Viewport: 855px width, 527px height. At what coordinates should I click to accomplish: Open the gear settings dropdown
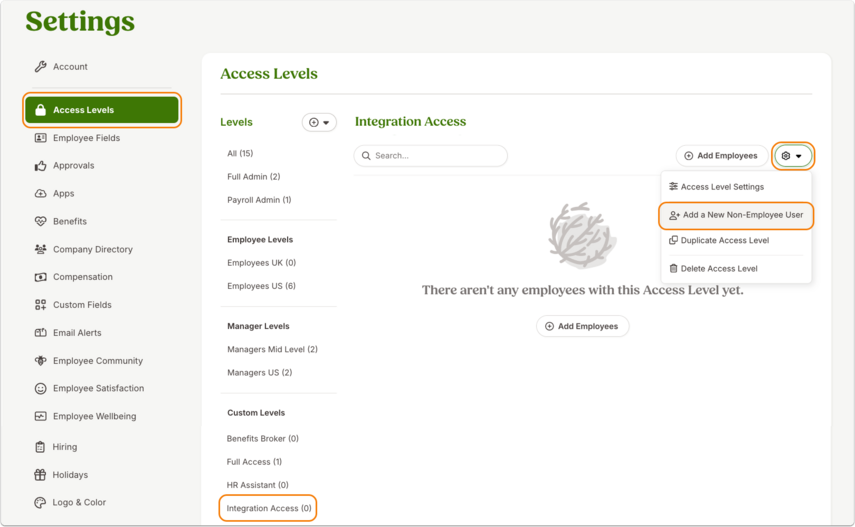792,156
